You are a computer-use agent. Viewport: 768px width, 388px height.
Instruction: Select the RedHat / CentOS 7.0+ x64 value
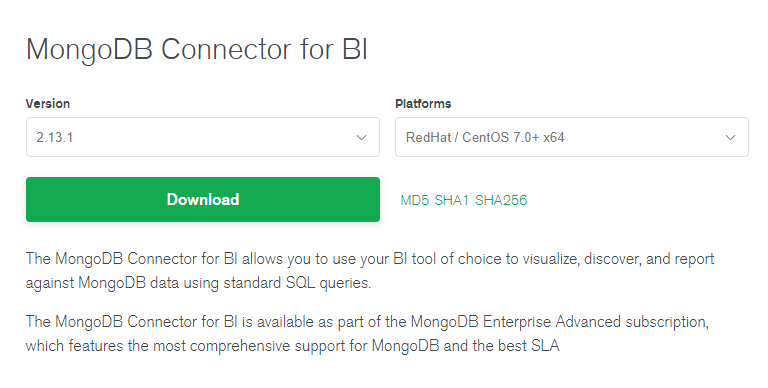485,137
